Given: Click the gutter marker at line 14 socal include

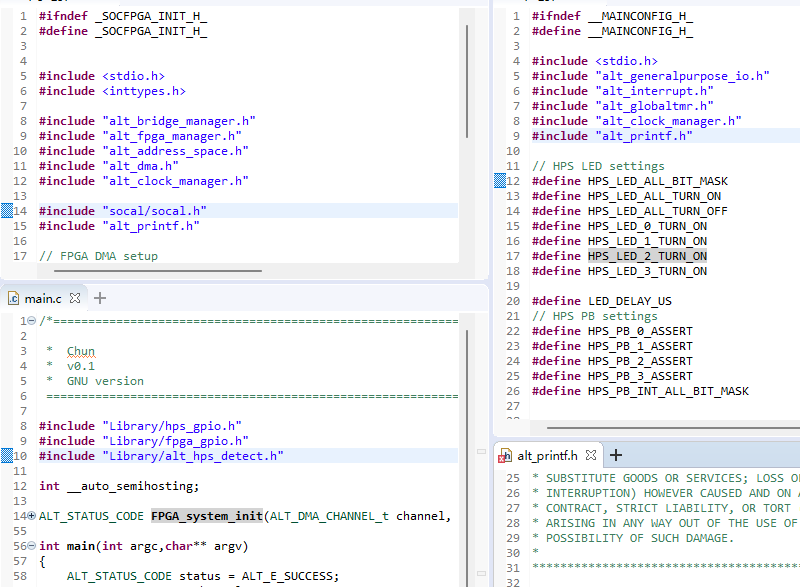Looking at the screenshot, I should point(6,211).
